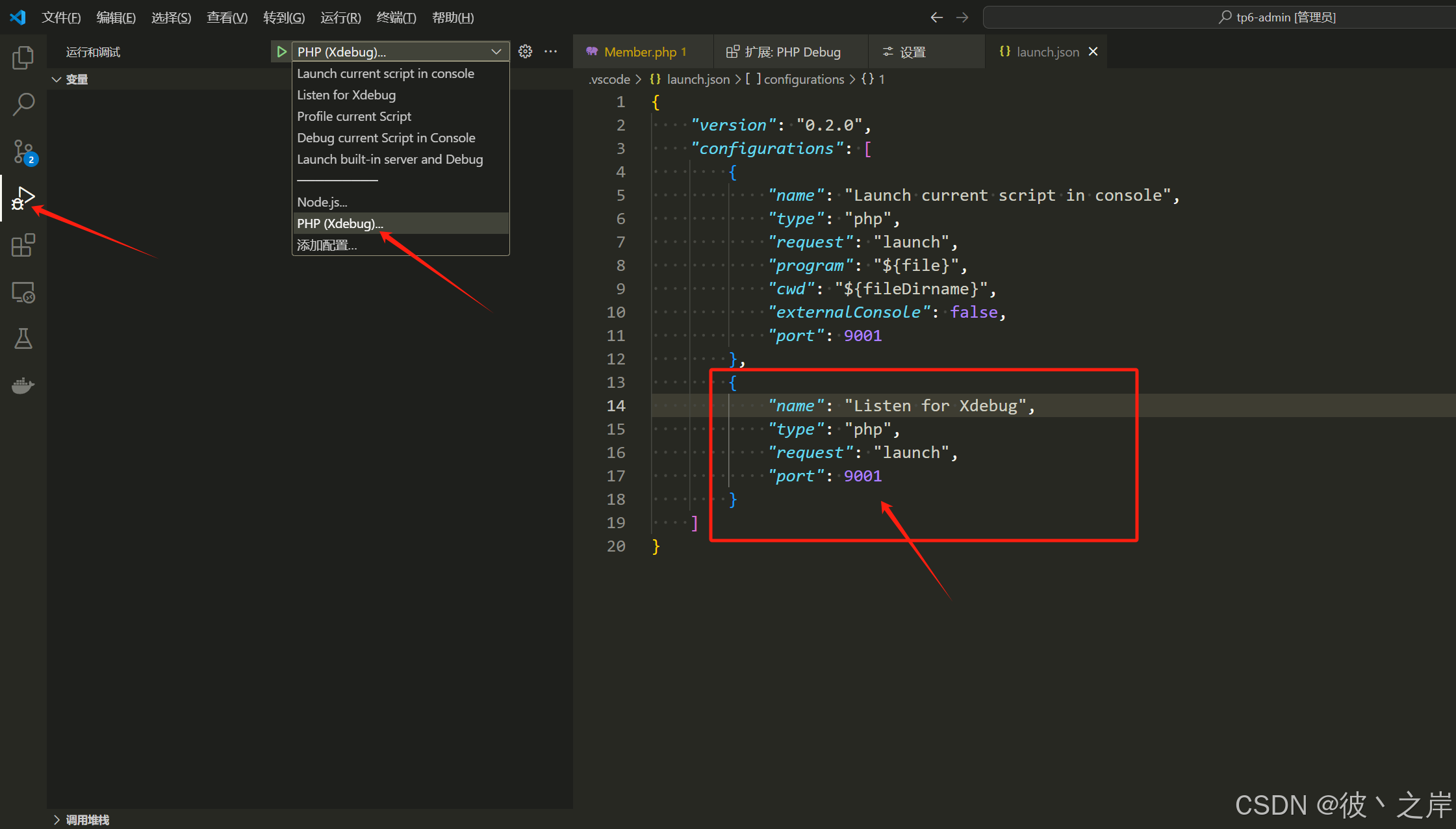Select the Explorer icon in activity bar

coord(23,57)
